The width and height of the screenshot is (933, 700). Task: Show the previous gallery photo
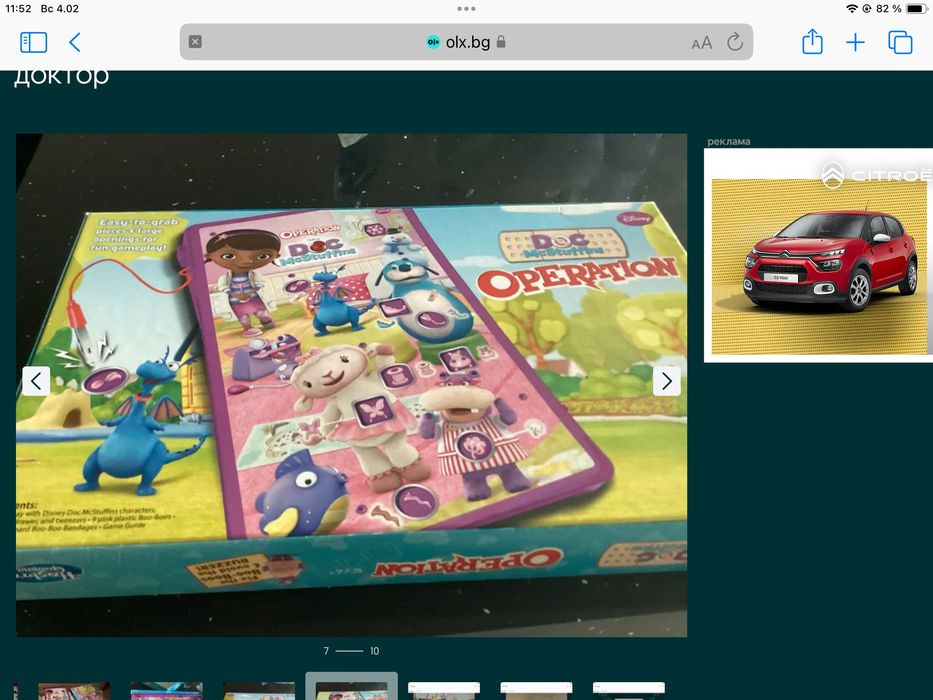pos(36,381)
